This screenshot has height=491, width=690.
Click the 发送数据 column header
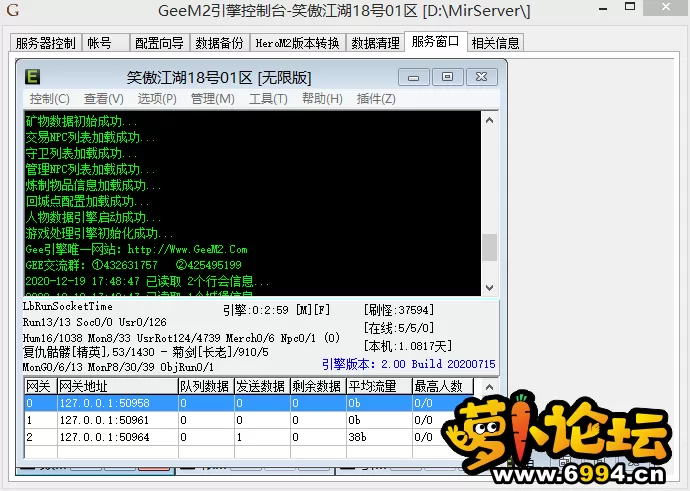(262, 386)
